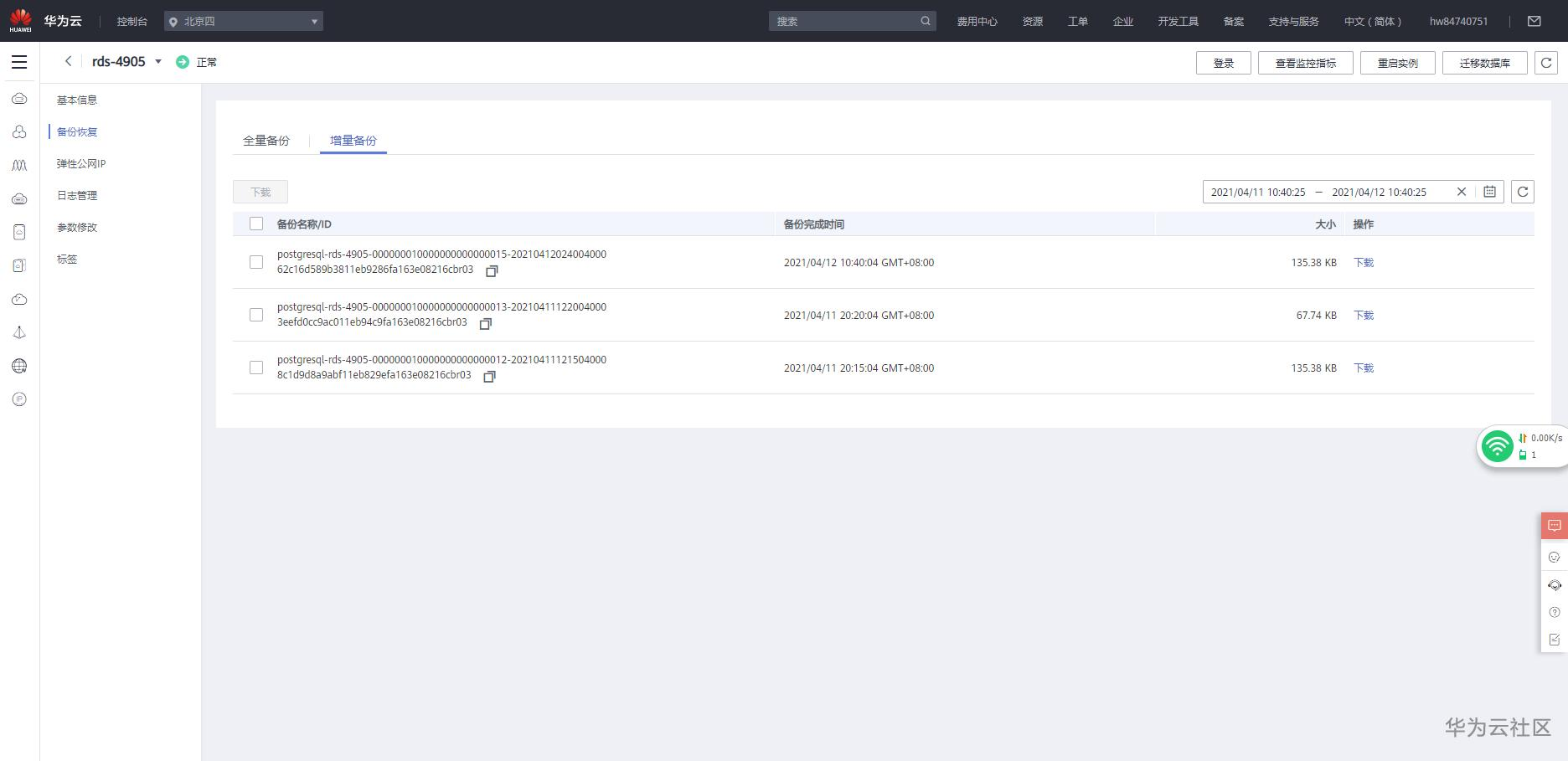Image resolution: width=1568 pixels, height=761 pixels.
Task: Copy ID 3eefd0cc9ac011eb94c9fa163e08216cbr03
Action: point(485,324)
